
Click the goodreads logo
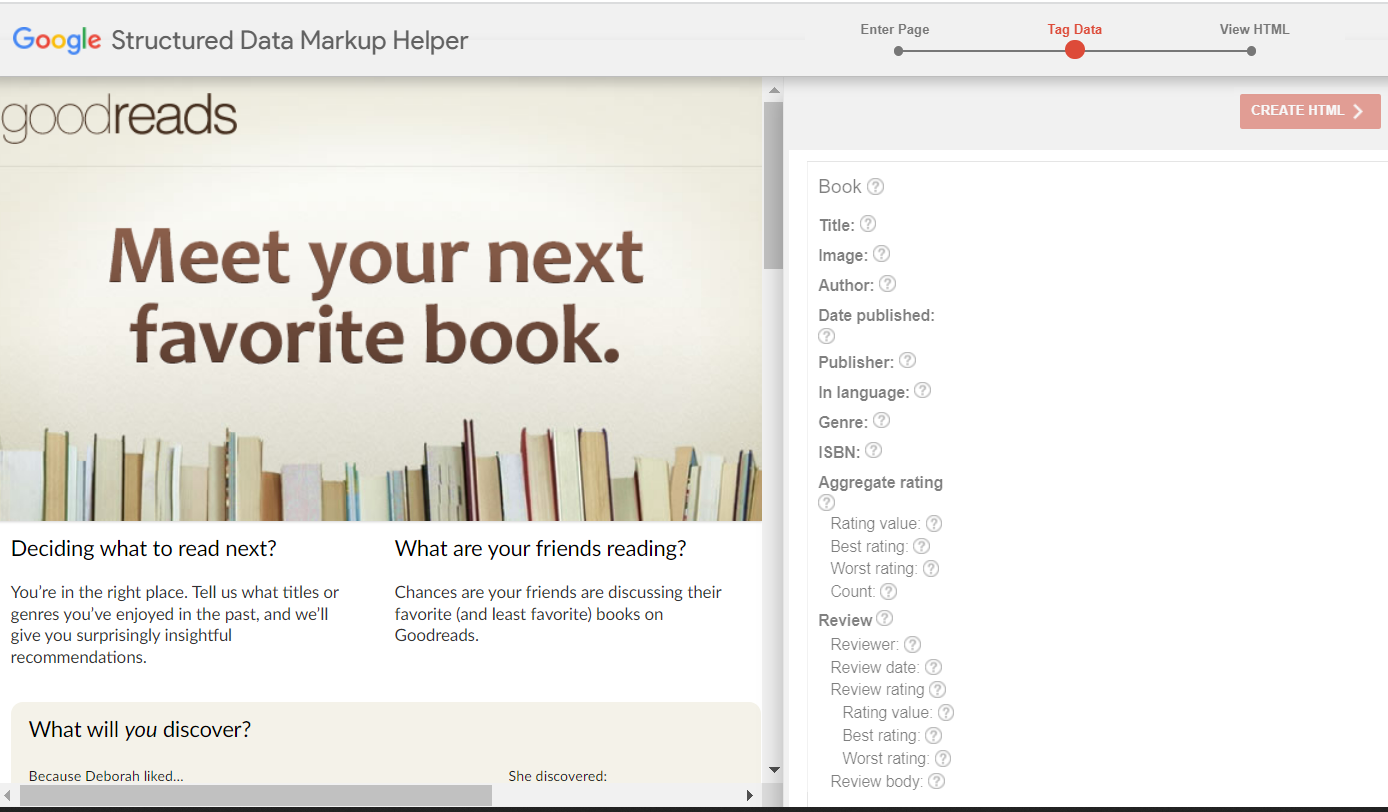tap(119, 118)
